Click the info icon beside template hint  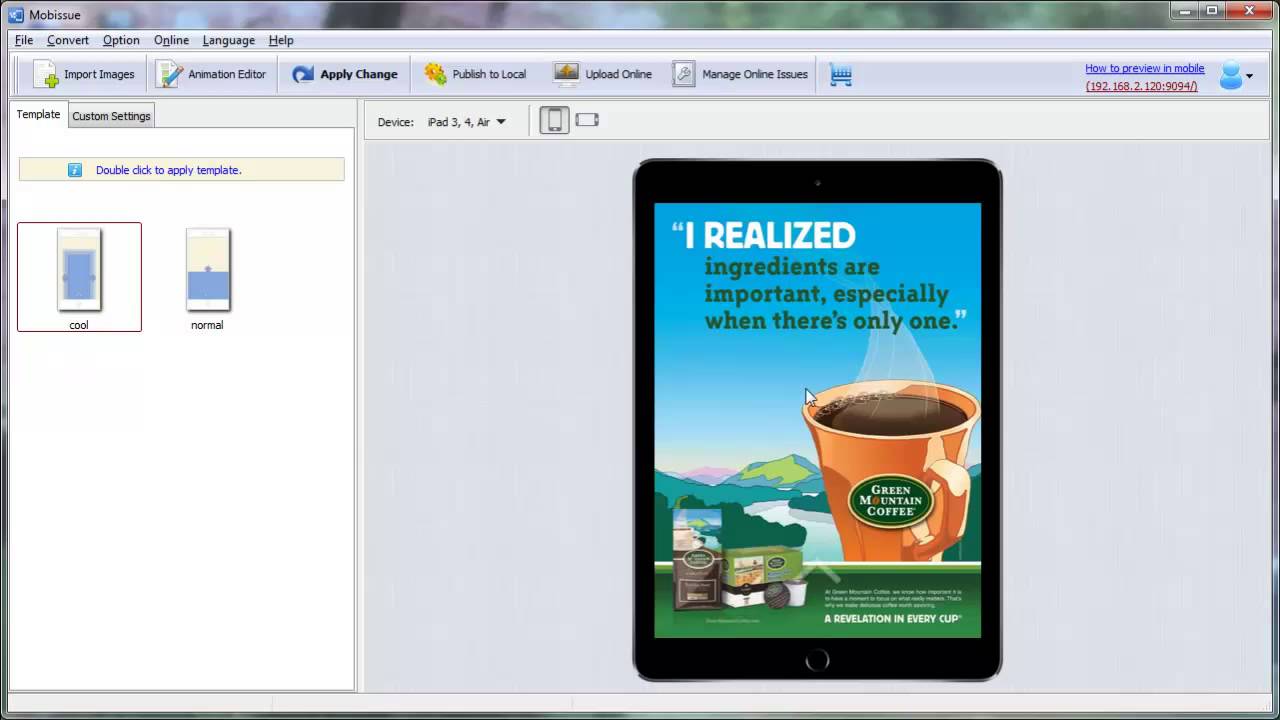[75, 170]
